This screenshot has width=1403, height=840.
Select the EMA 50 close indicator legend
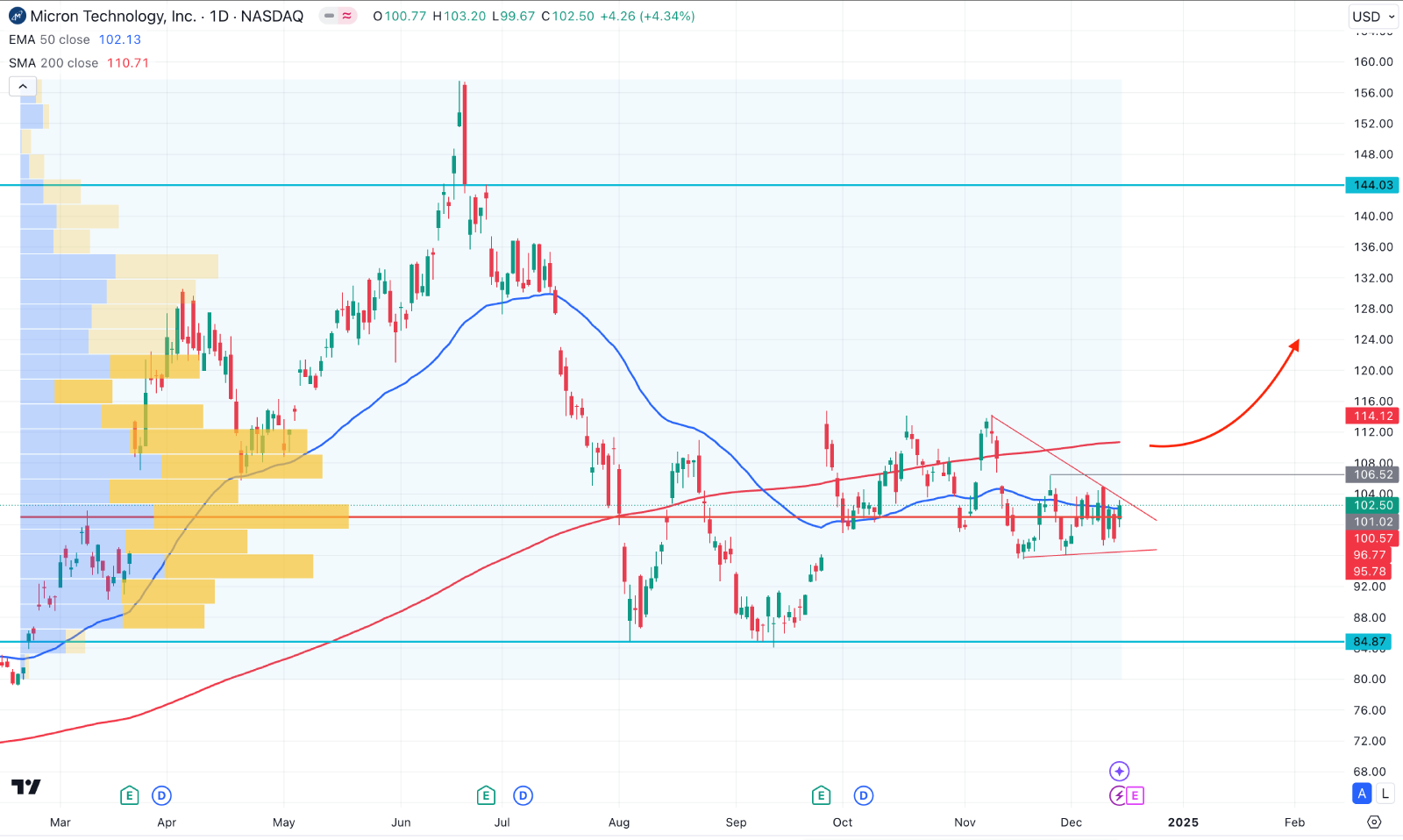coord(49,39)
